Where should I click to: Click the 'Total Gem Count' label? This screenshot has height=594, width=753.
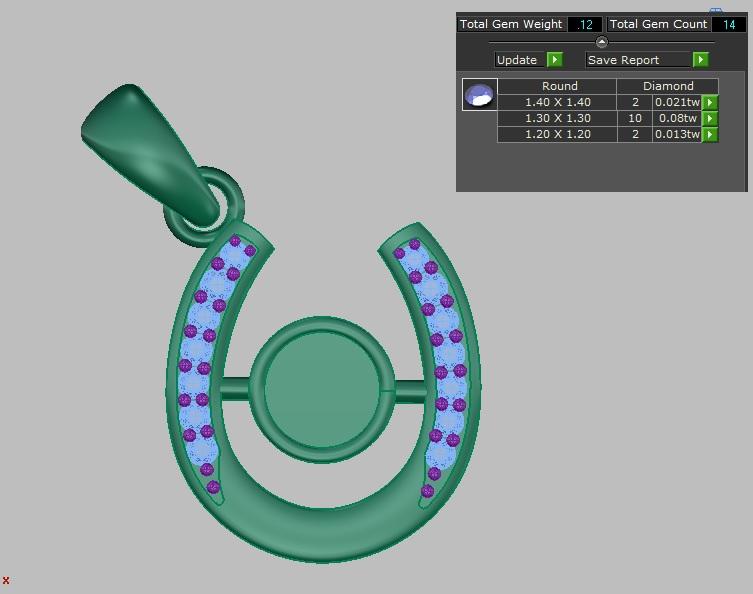click(x=658, y=24)
